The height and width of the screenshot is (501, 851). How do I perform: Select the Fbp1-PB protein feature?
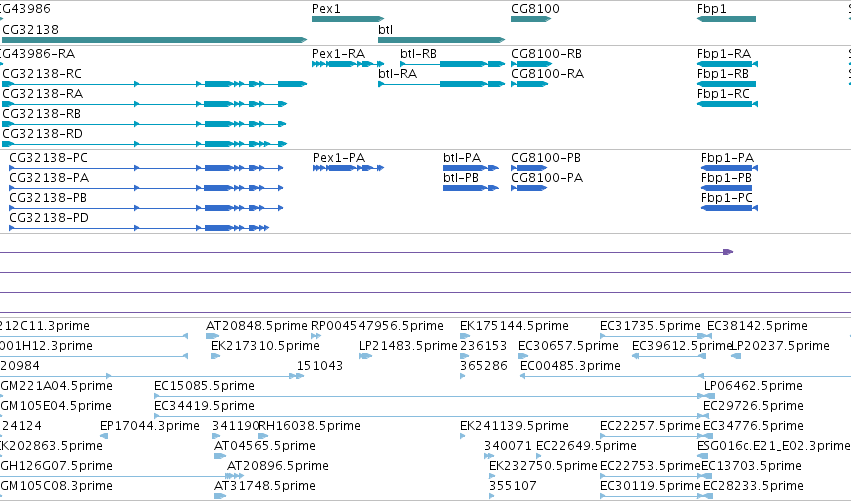pyautogui.click(x=727, y=188)
